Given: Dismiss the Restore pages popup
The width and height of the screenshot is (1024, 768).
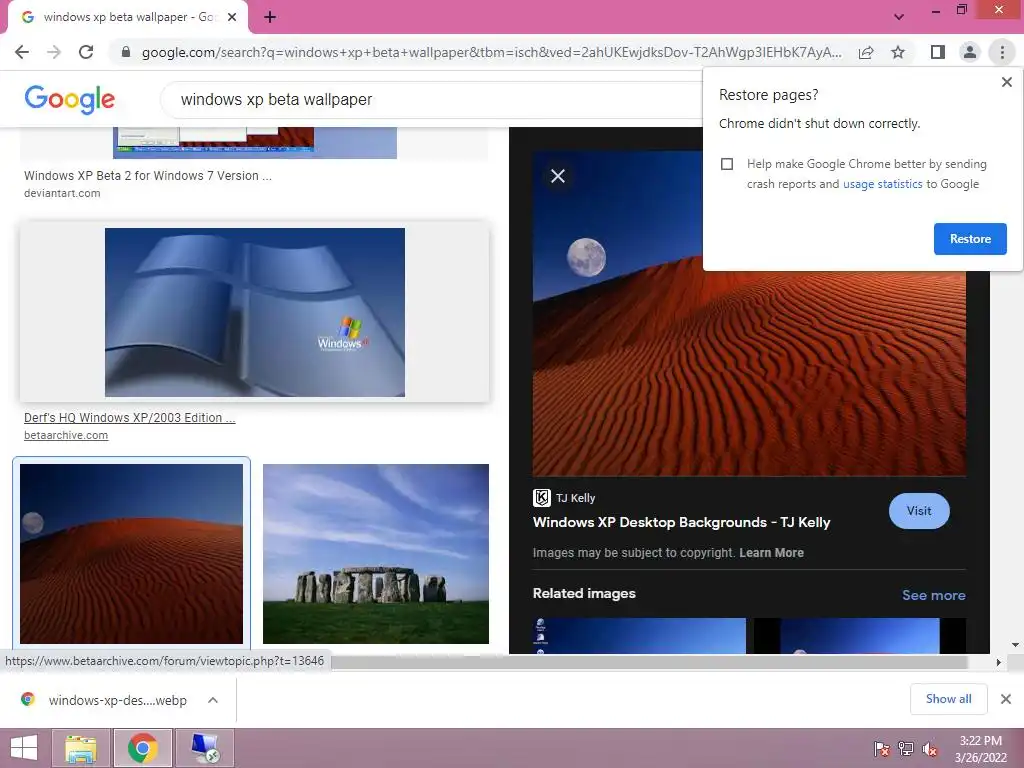Looking at the screenshot, I should 1006,82.
